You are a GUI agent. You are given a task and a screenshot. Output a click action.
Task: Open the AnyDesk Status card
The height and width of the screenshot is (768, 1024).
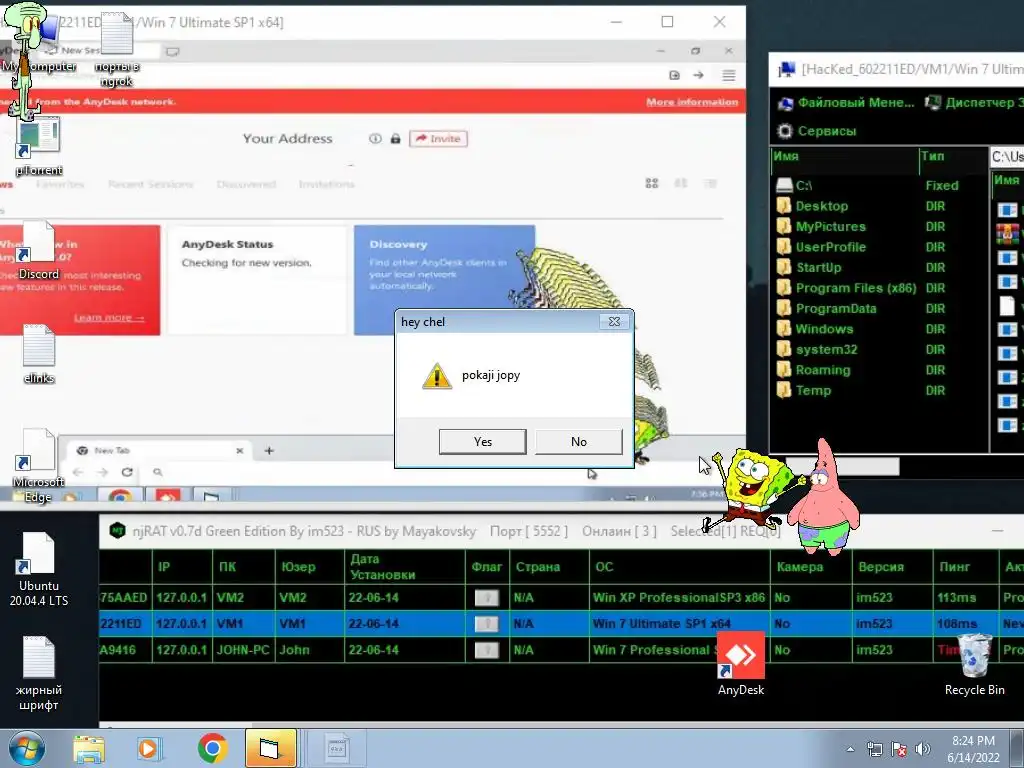(x=257, y=280)
